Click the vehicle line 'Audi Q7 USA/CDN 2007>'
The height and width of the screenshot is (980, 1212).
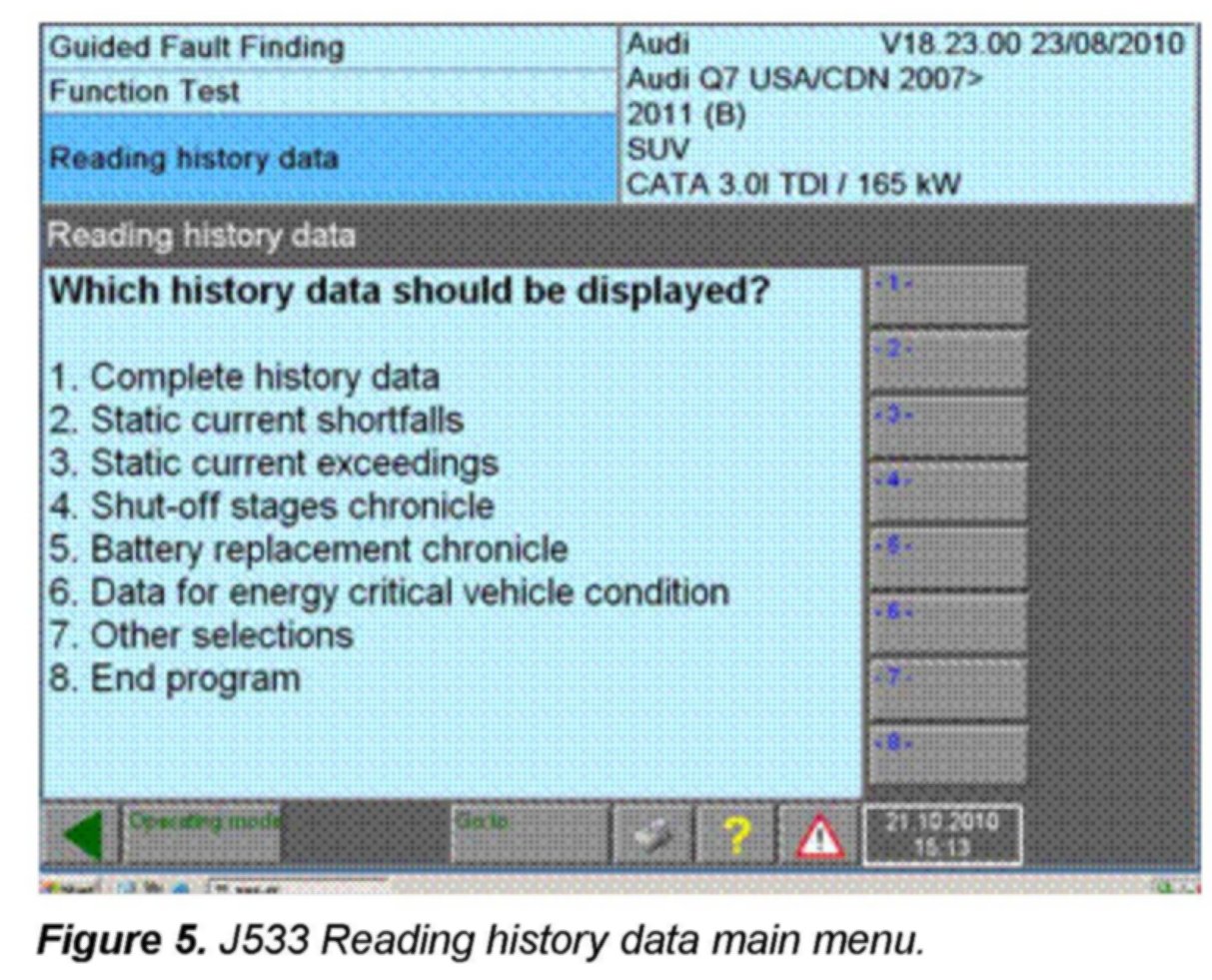click(805, 79)
